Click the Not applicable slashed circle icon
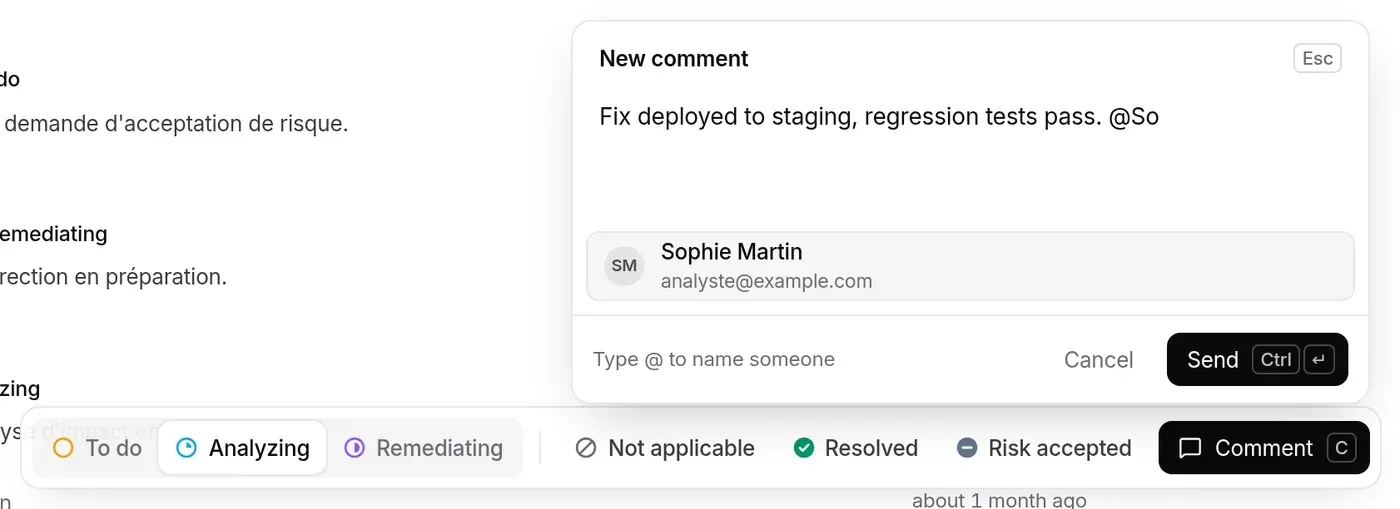This screenshot has width=1400, height=509. tap(586, 448)
